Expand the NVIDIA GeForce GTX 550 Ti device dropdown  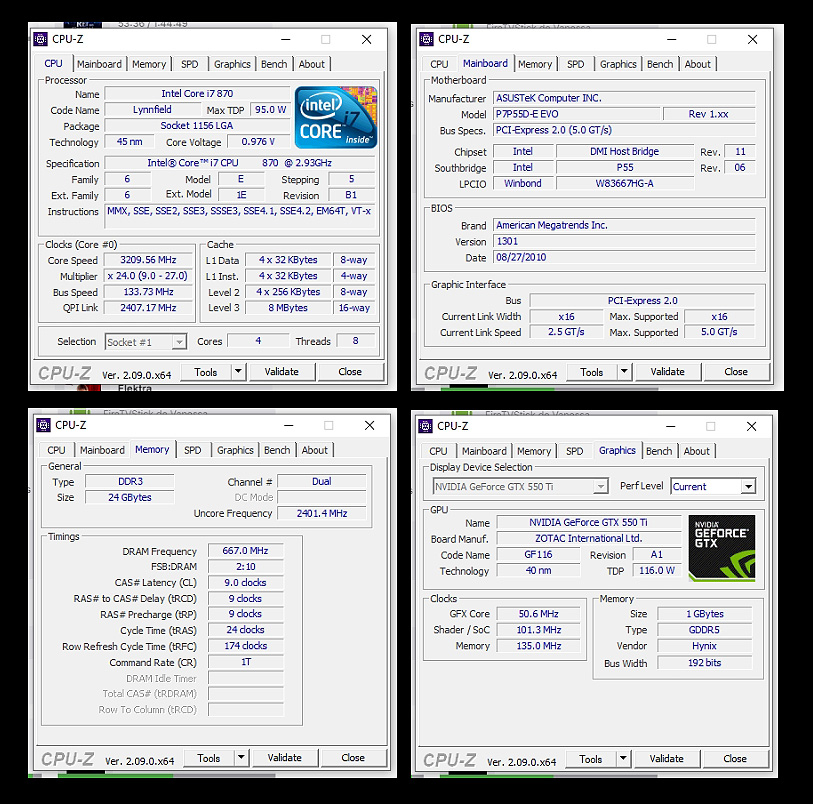tap(600, 486)
